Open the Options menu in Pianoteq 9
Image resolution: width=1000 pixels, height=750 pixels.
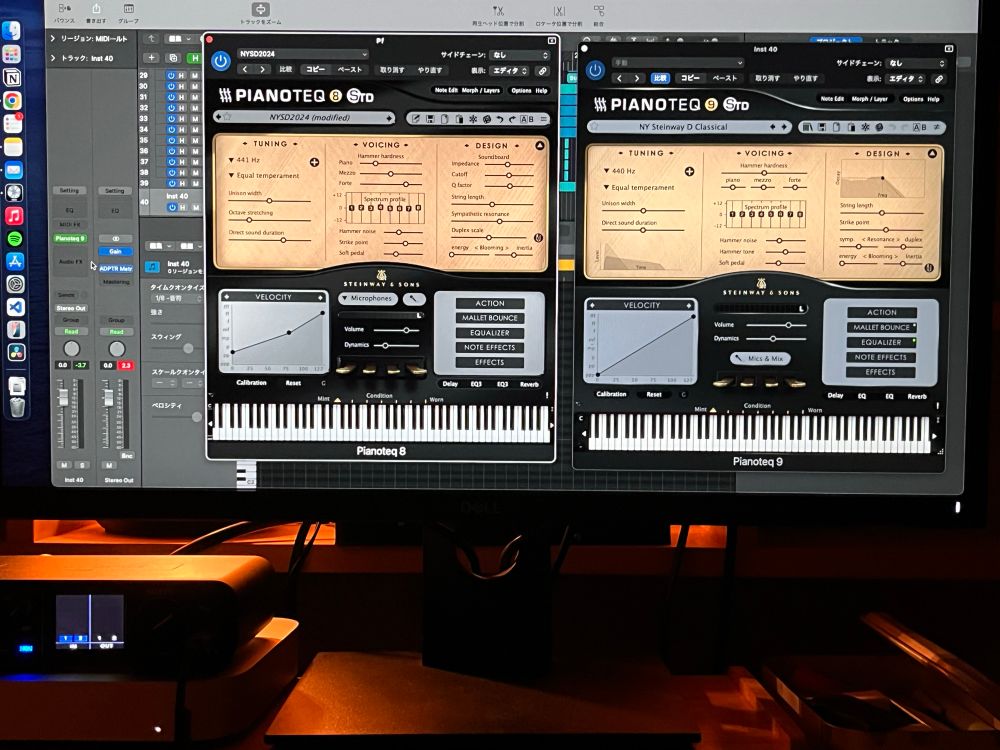click(913, 99)
